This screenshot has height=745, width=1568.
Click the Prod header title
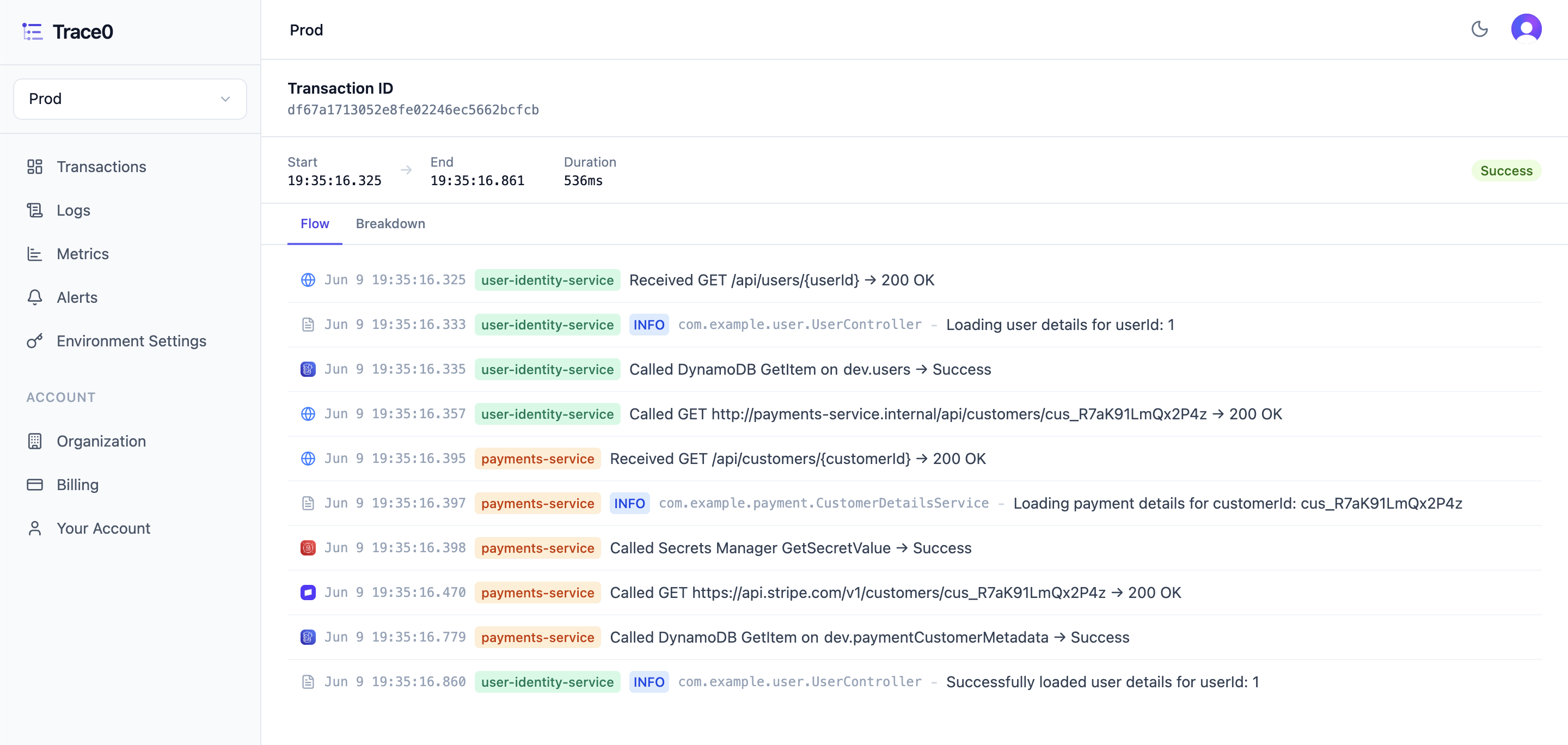[306, 30]
